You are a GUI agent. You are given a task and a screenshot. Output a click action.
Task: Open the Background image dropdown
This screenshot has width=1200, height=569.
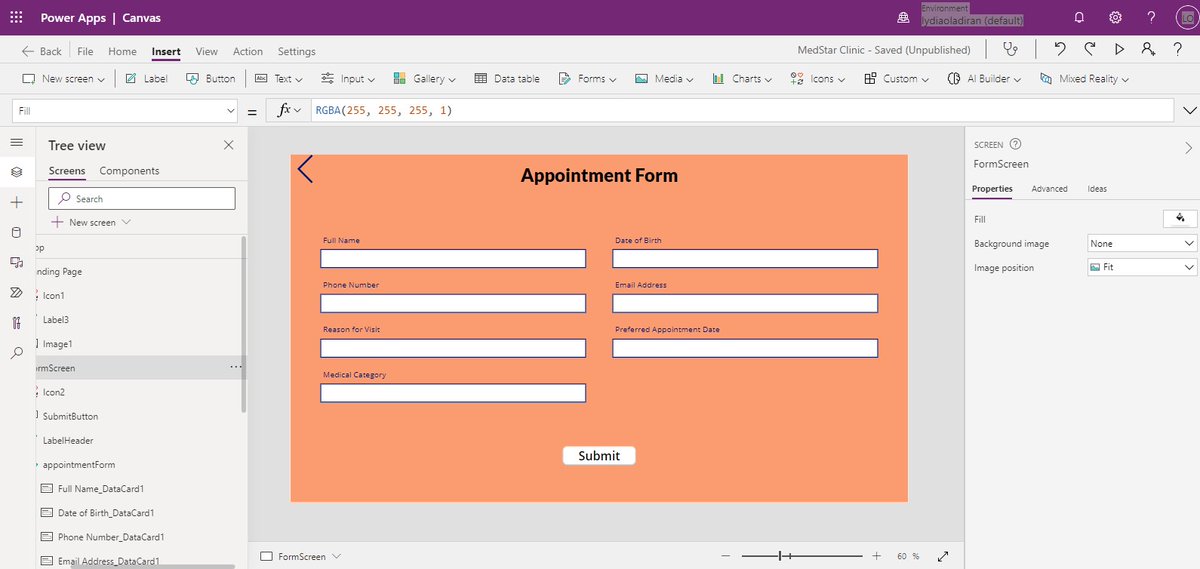1142,243
